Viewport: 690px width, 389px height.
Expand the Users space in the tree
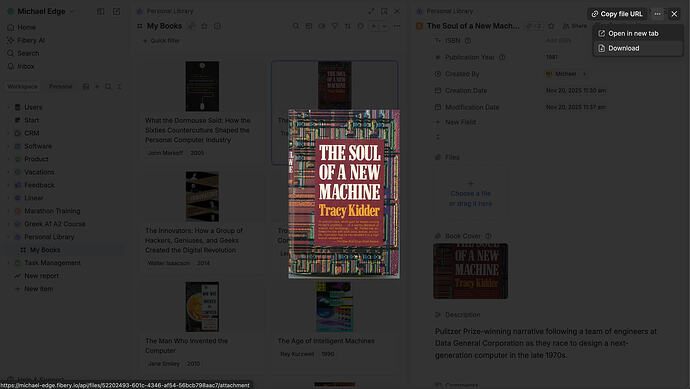coord(9,107)
